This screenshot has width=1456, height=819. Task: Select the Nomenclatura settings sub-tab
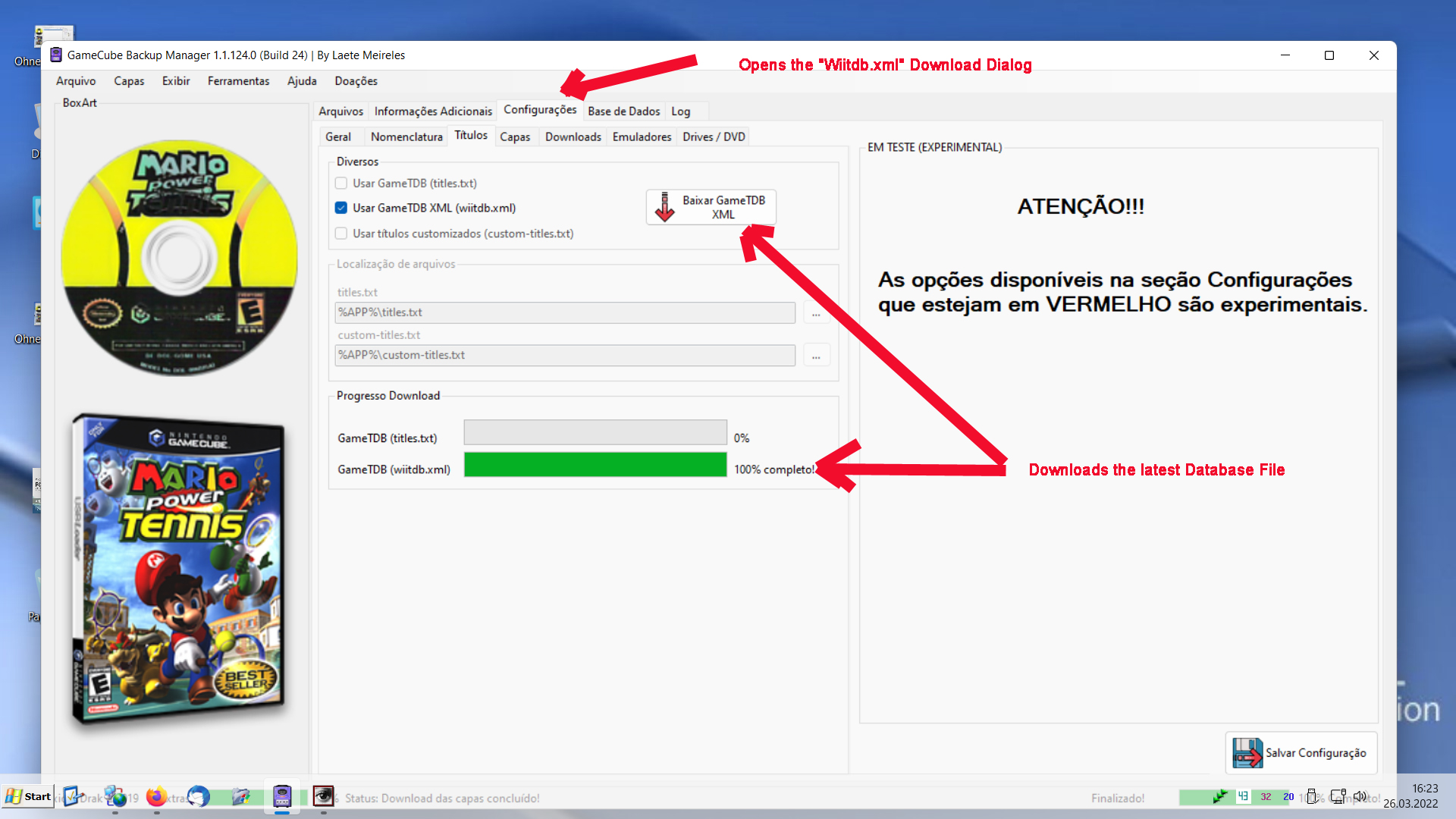pyautogui.click(x=406, y=136)
